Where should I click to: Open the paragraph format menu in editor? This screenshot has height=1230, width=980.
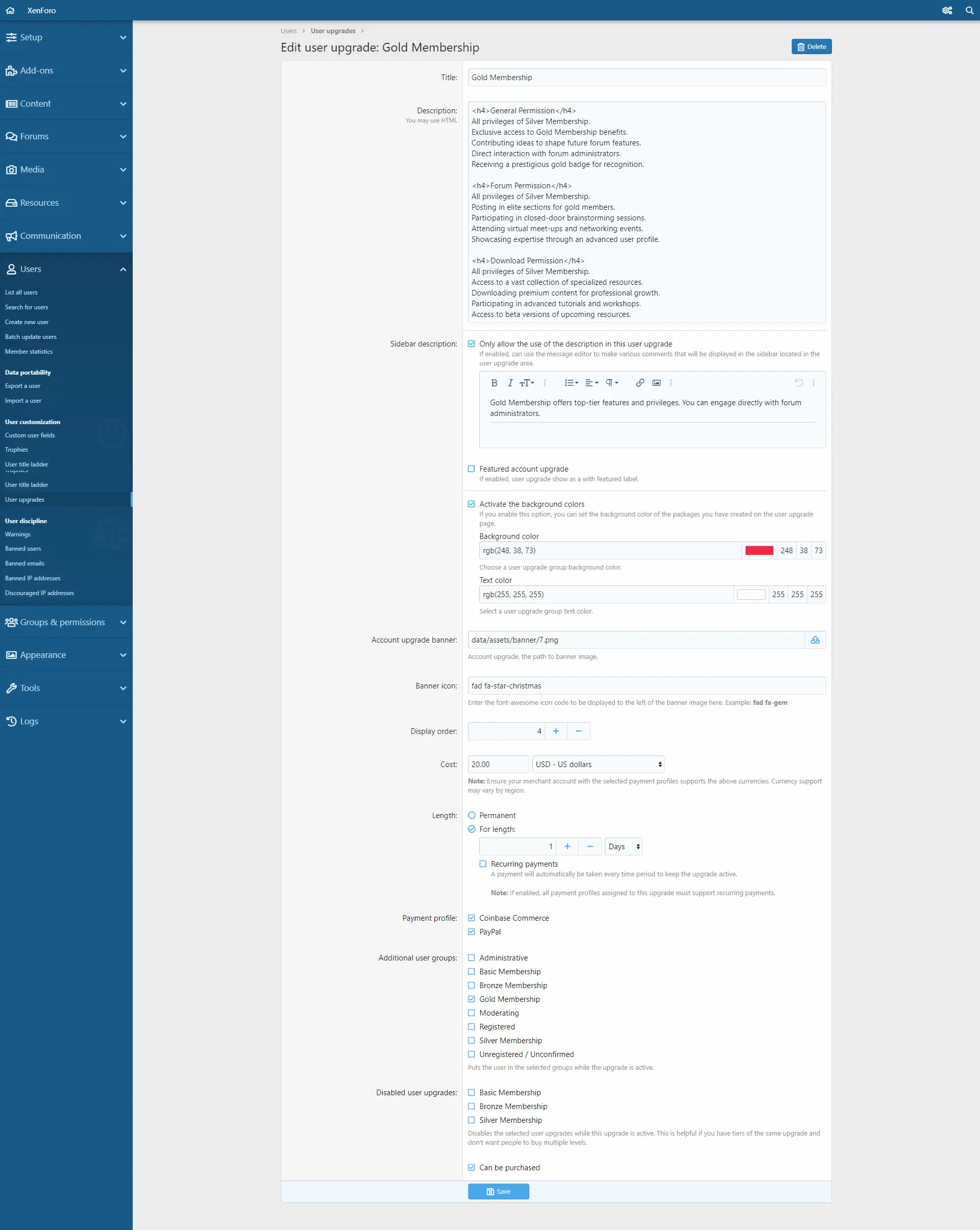pos(612,383)
